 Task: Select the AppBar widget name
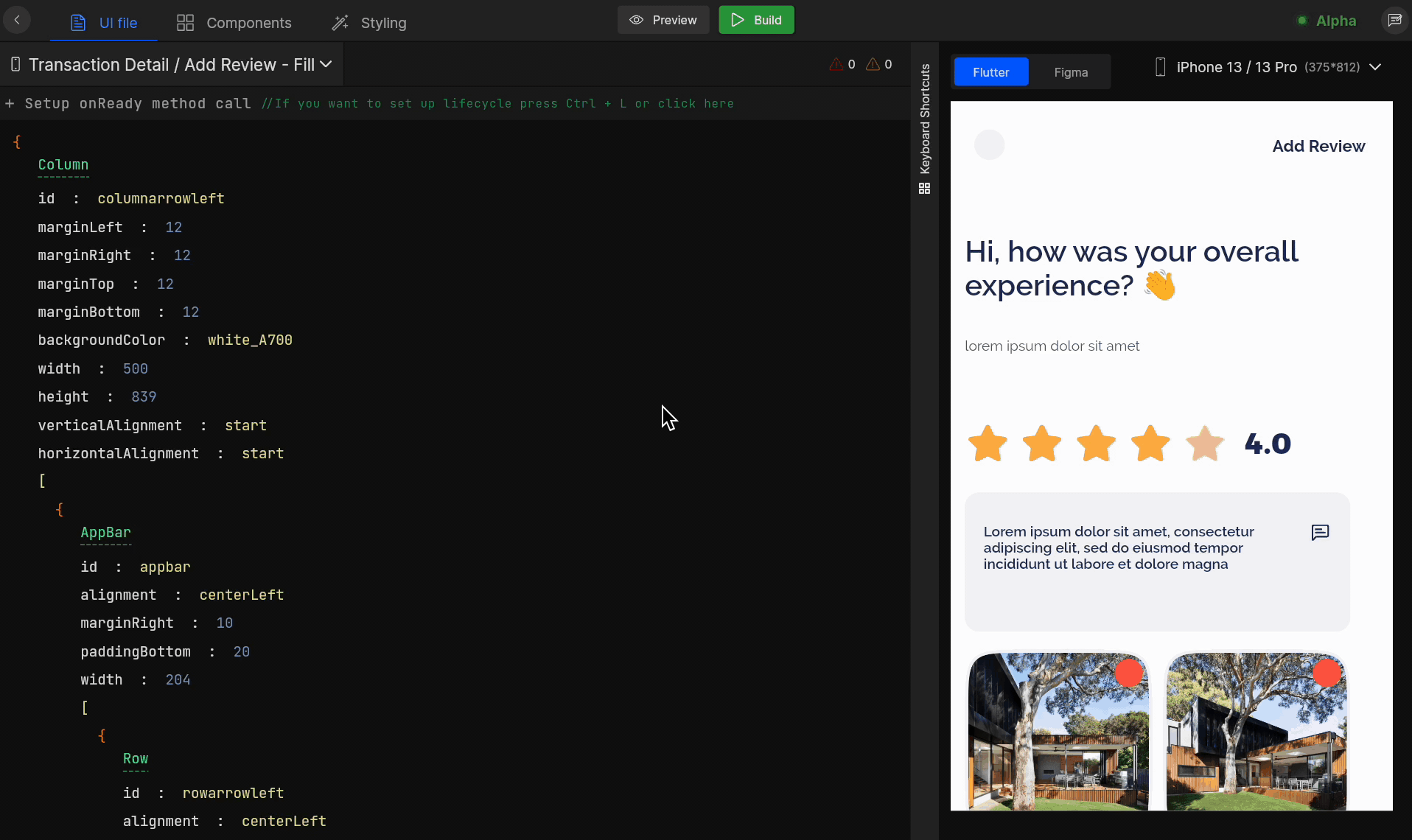click(x=105, y=532)
